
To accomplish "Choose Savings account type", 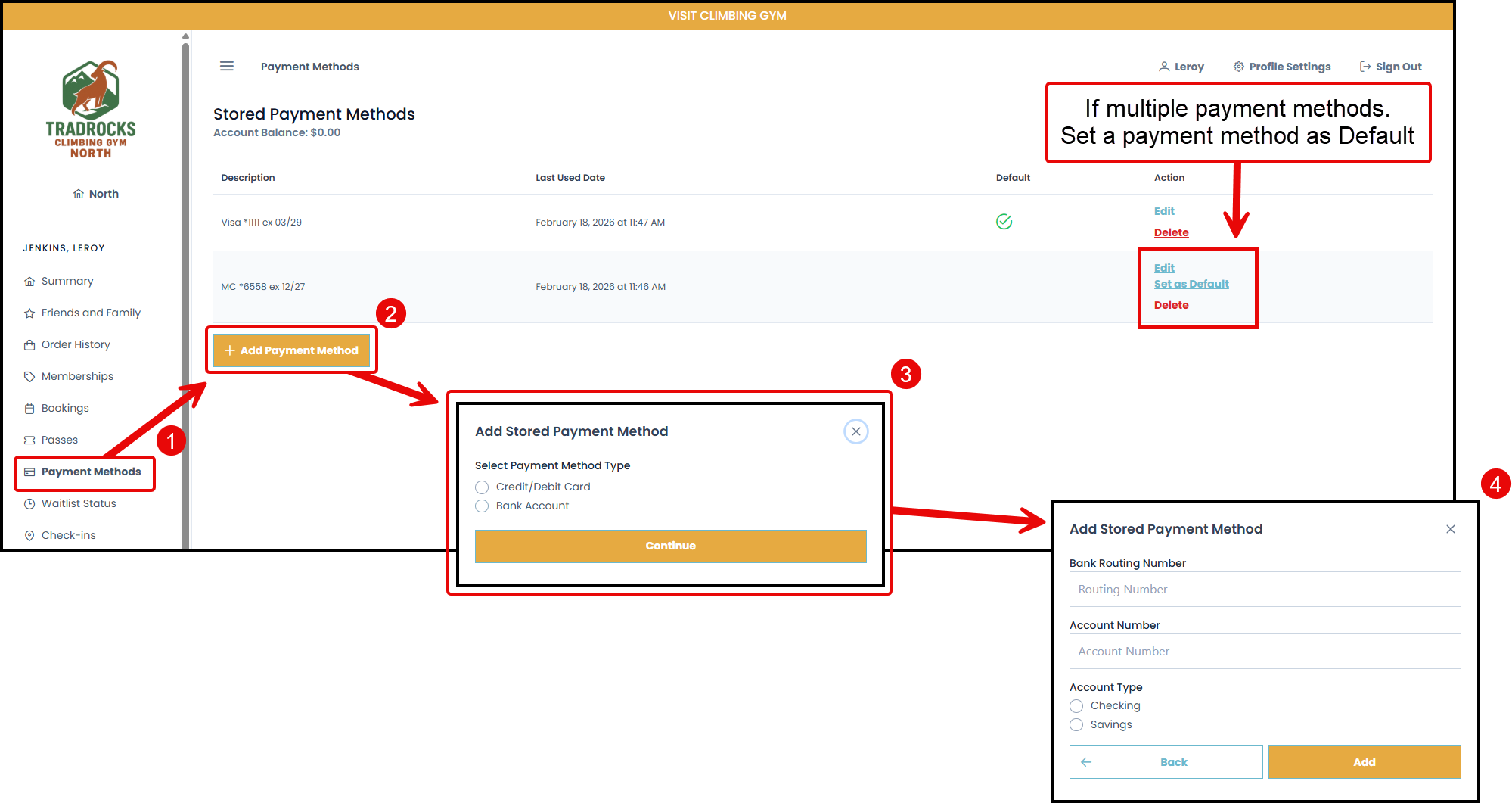I will 1076,725.
